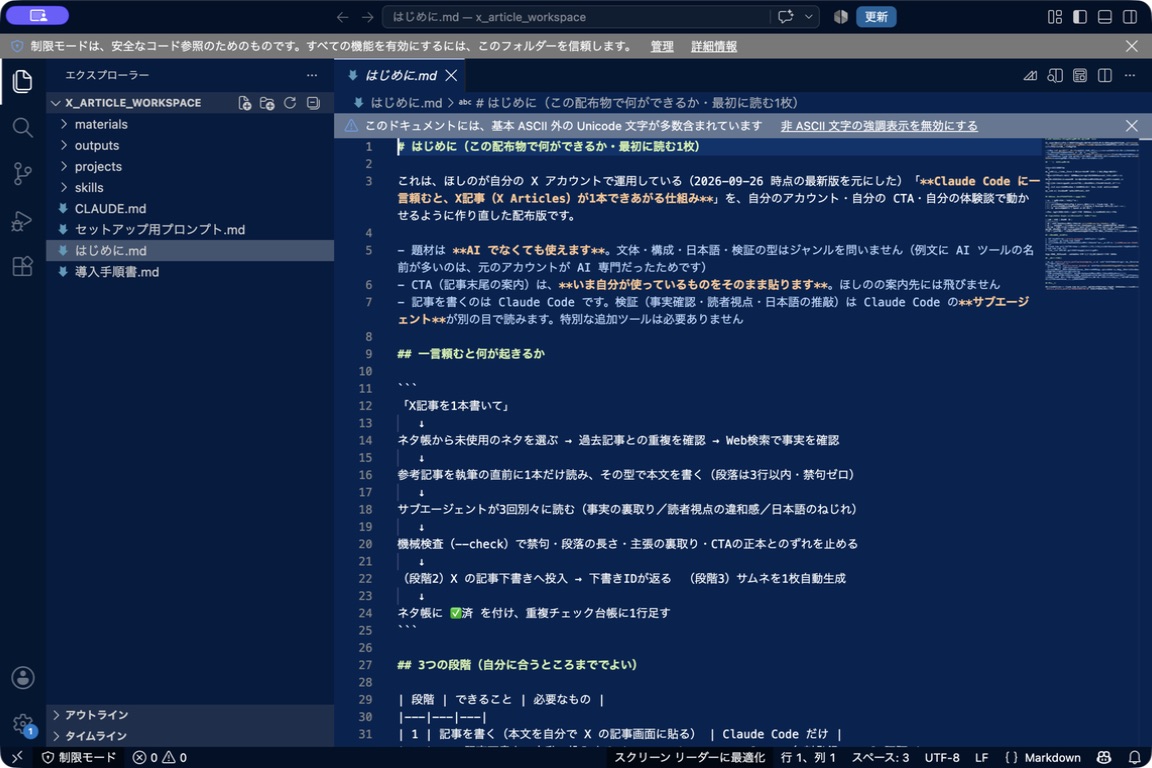Image resolution: width=1152 pixels, height=768 pixels.
Task: Open editor More Actions ellipsis
Action: point(1129,76)
